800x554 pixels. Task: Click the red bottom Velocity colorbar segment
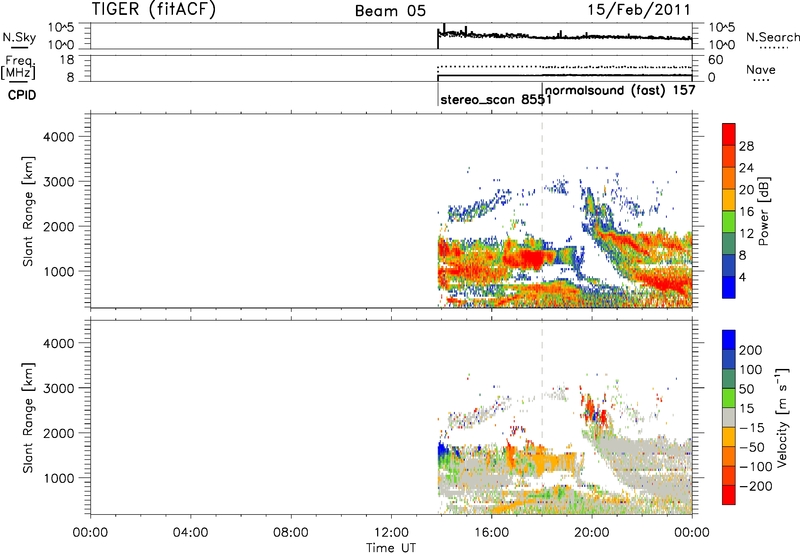[729, 495]
